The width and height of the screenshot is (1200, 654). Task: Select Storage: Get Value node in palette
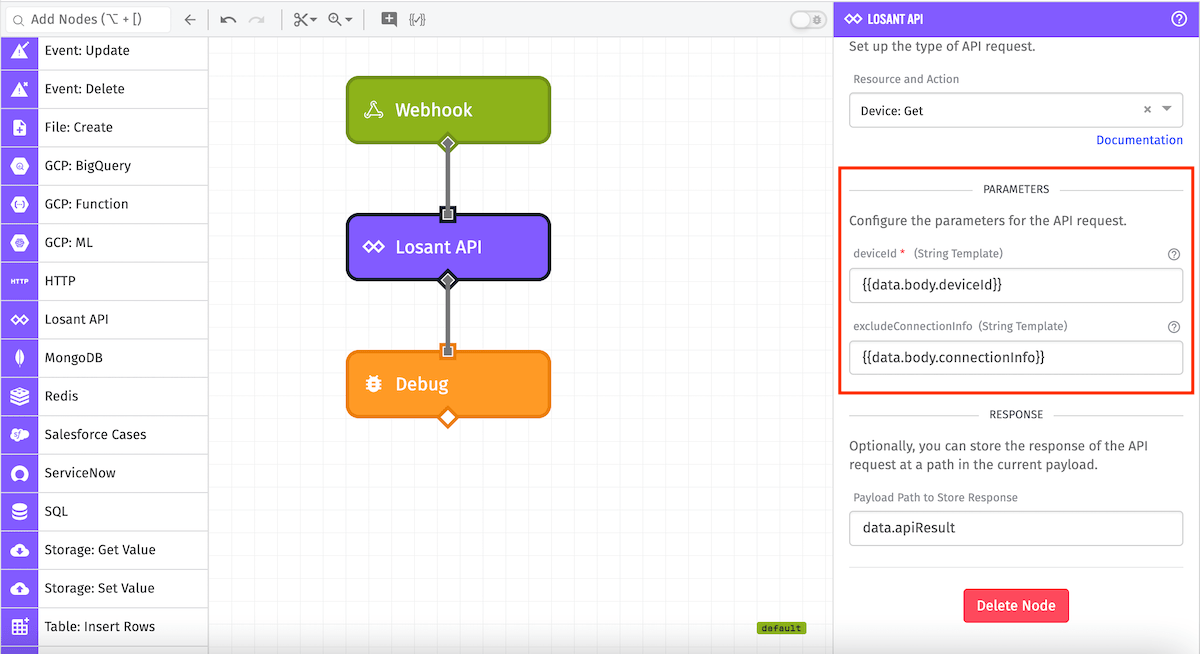click(104, 550)
